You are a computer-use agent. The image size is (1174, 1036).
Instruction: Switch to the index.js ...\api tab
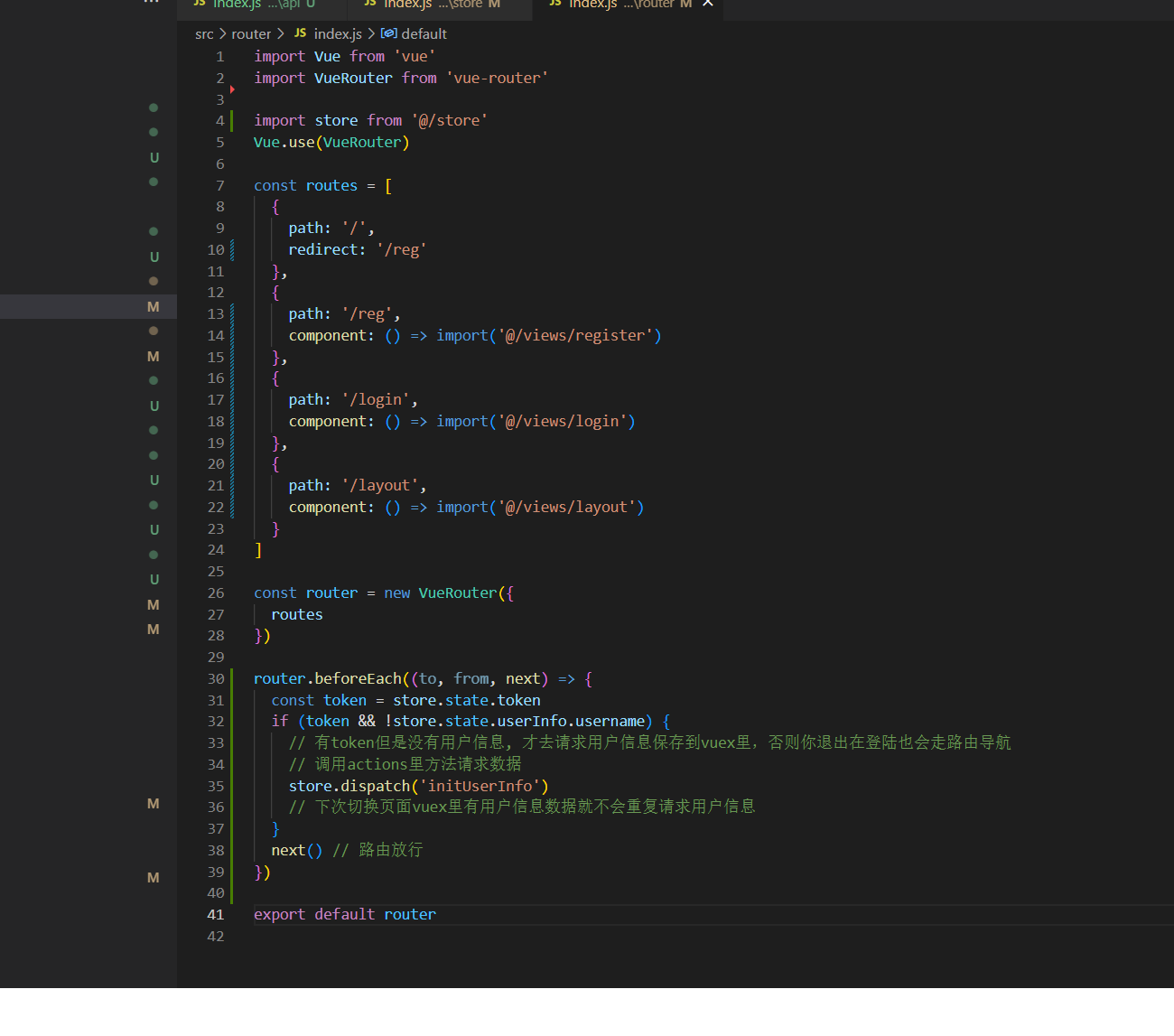[x=262, y=7]
